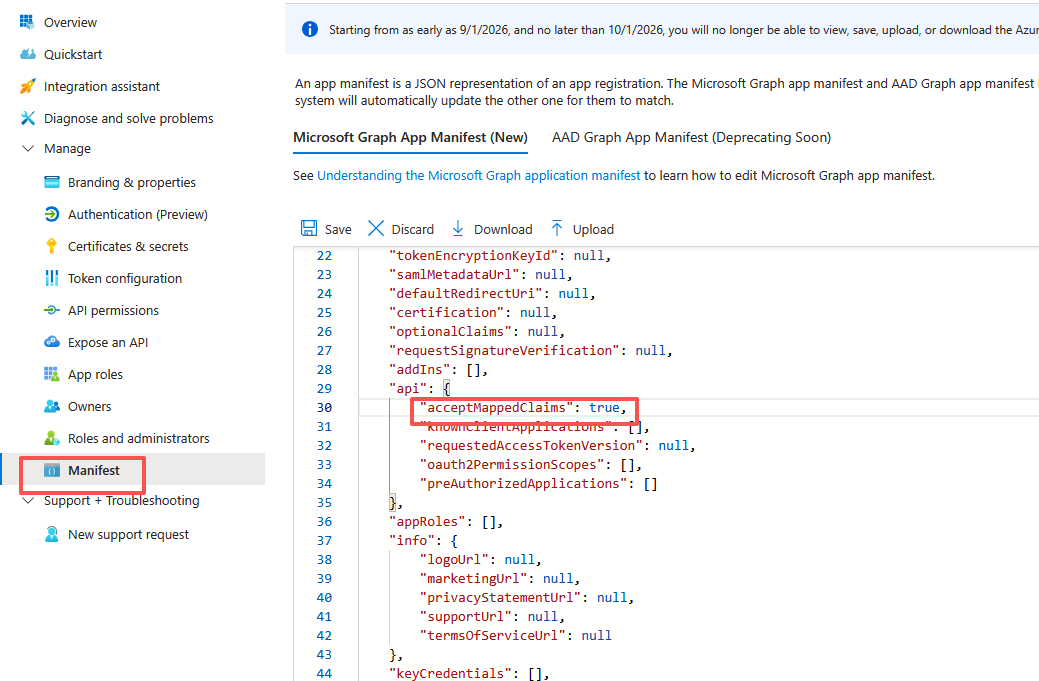1039x681 pixels.
Task: Click "oauth2PermissionScopes" on line 33
Action: coord(512,464)
